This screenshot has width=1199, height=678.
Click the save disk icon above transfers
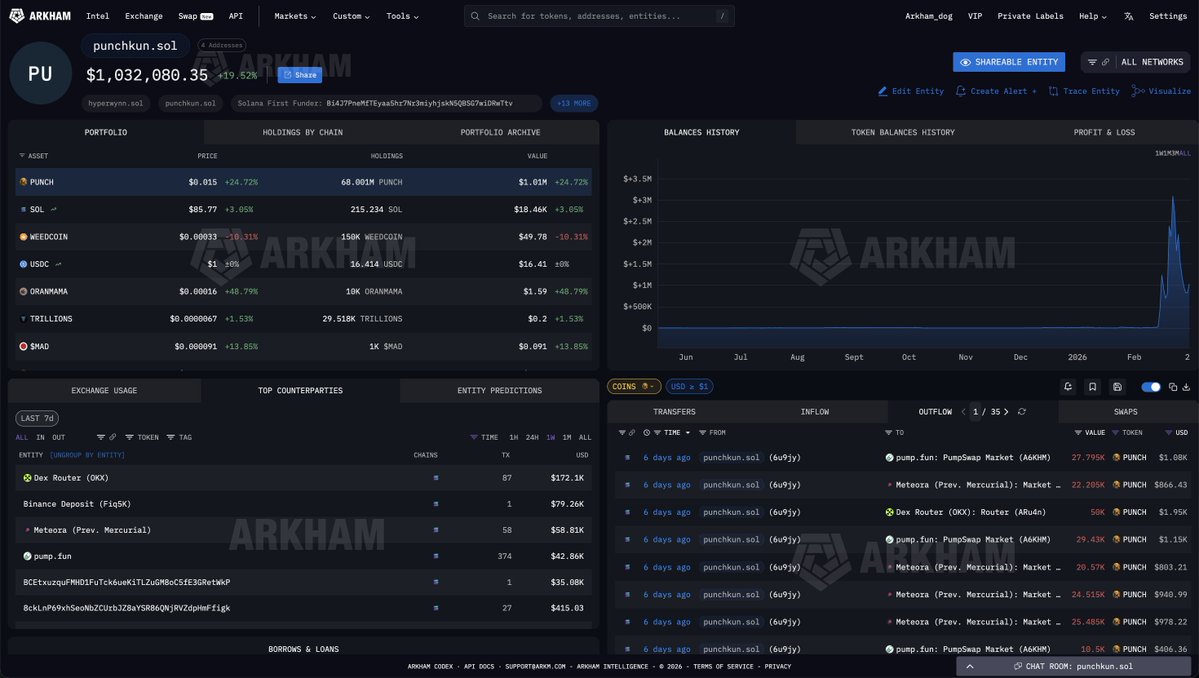click(1117, 387)
